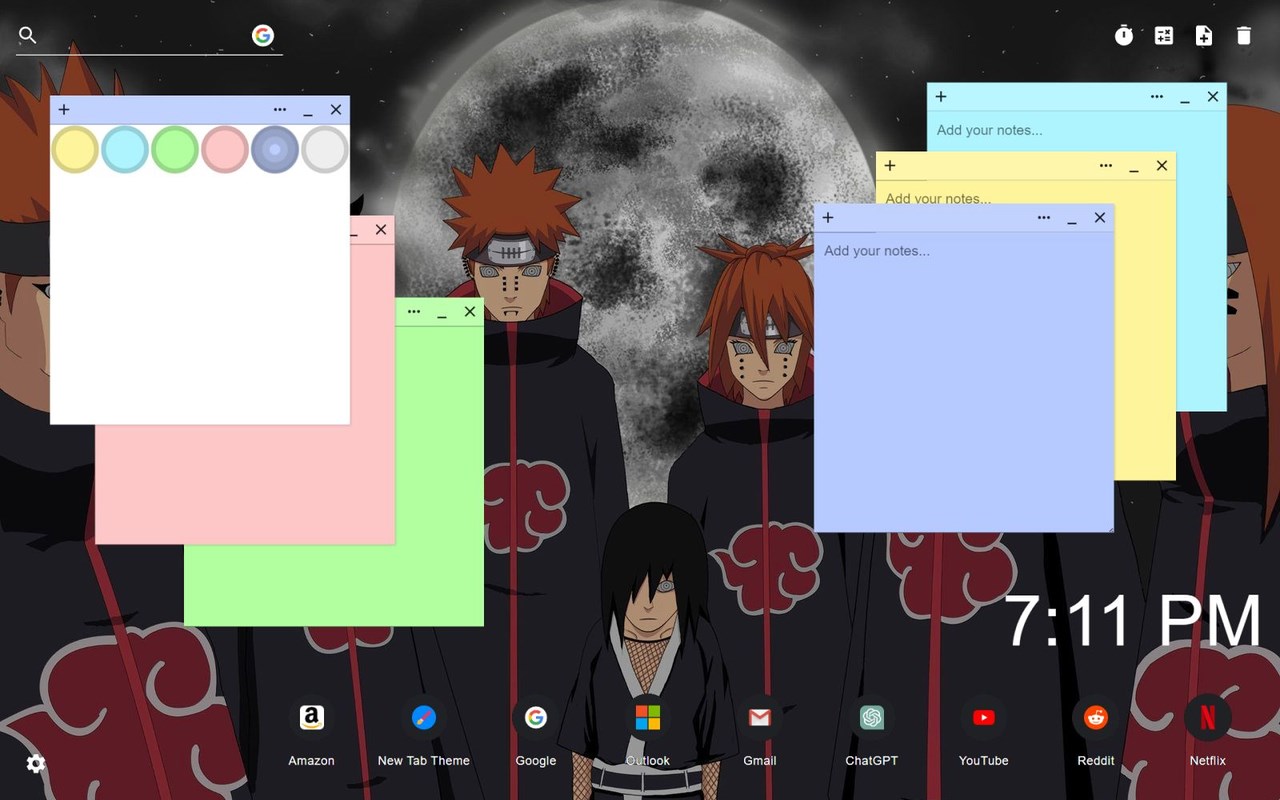Open the New Tab Theme shortcut

point(423,718)
